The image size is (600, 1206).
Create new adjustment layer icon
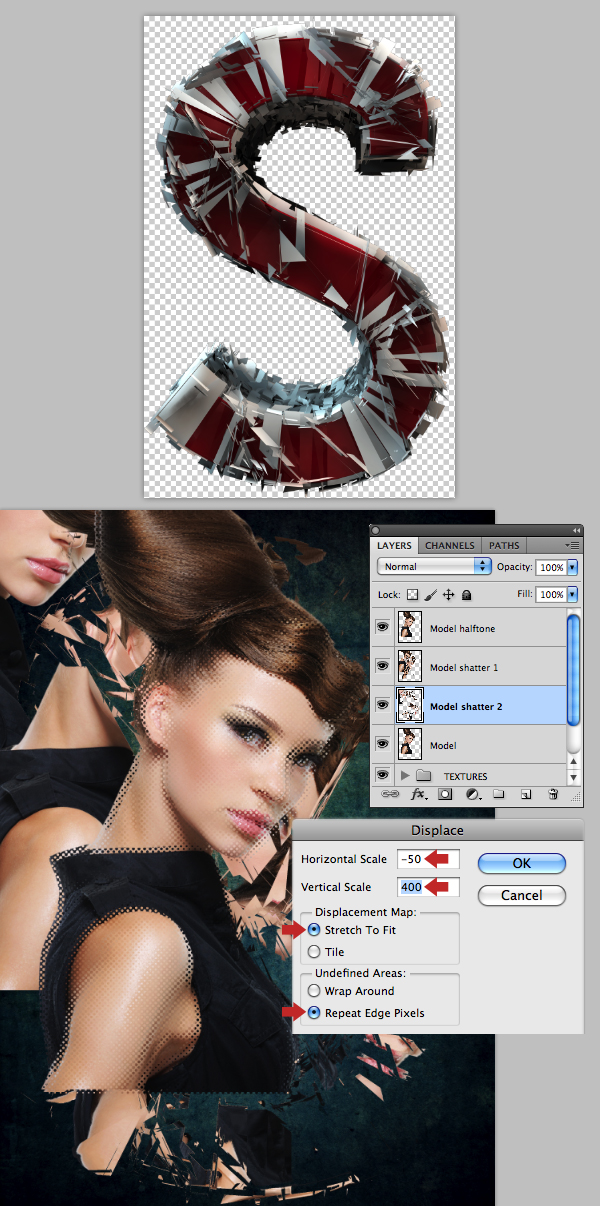tap(473, 795)
